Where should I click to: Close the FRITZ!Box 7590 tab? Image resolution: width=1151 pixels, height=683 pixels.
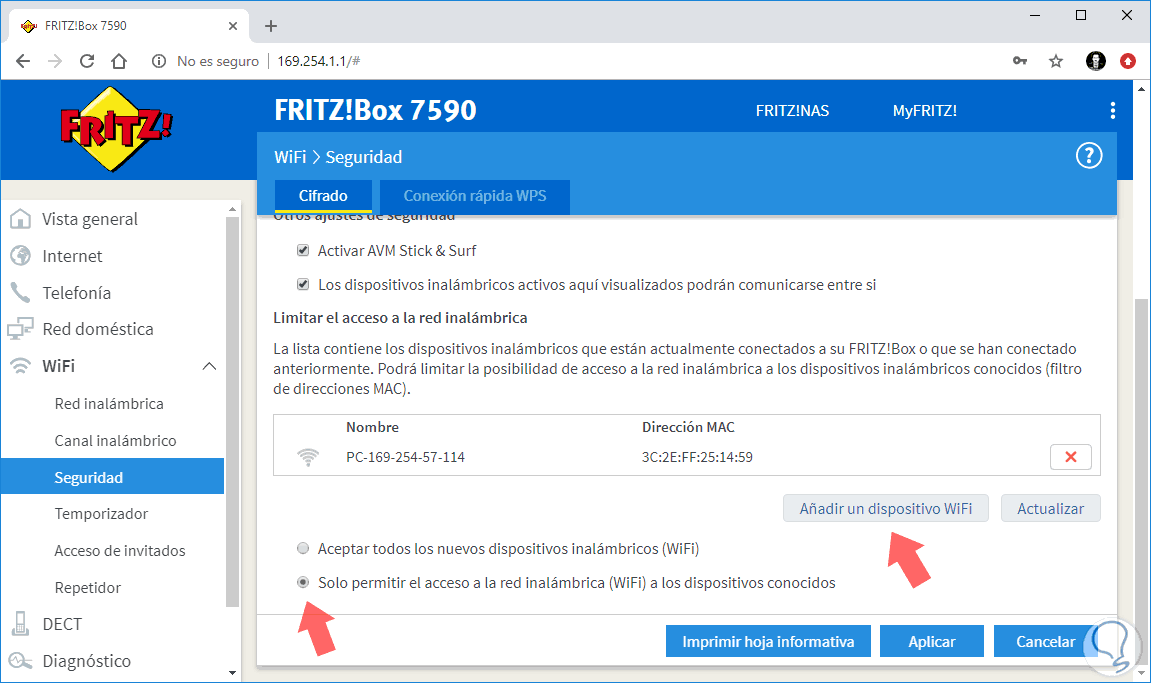point(233,26)
